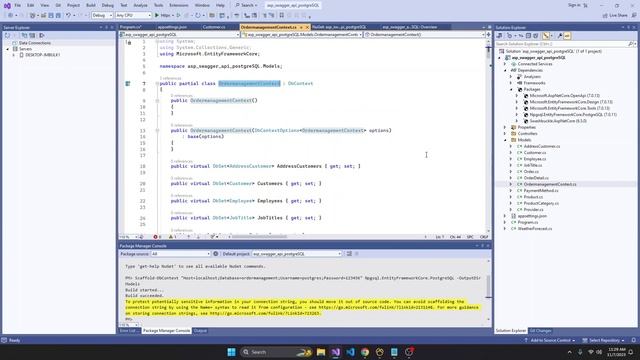Switch to the Program.cs tab

click(x=131, y=27)
